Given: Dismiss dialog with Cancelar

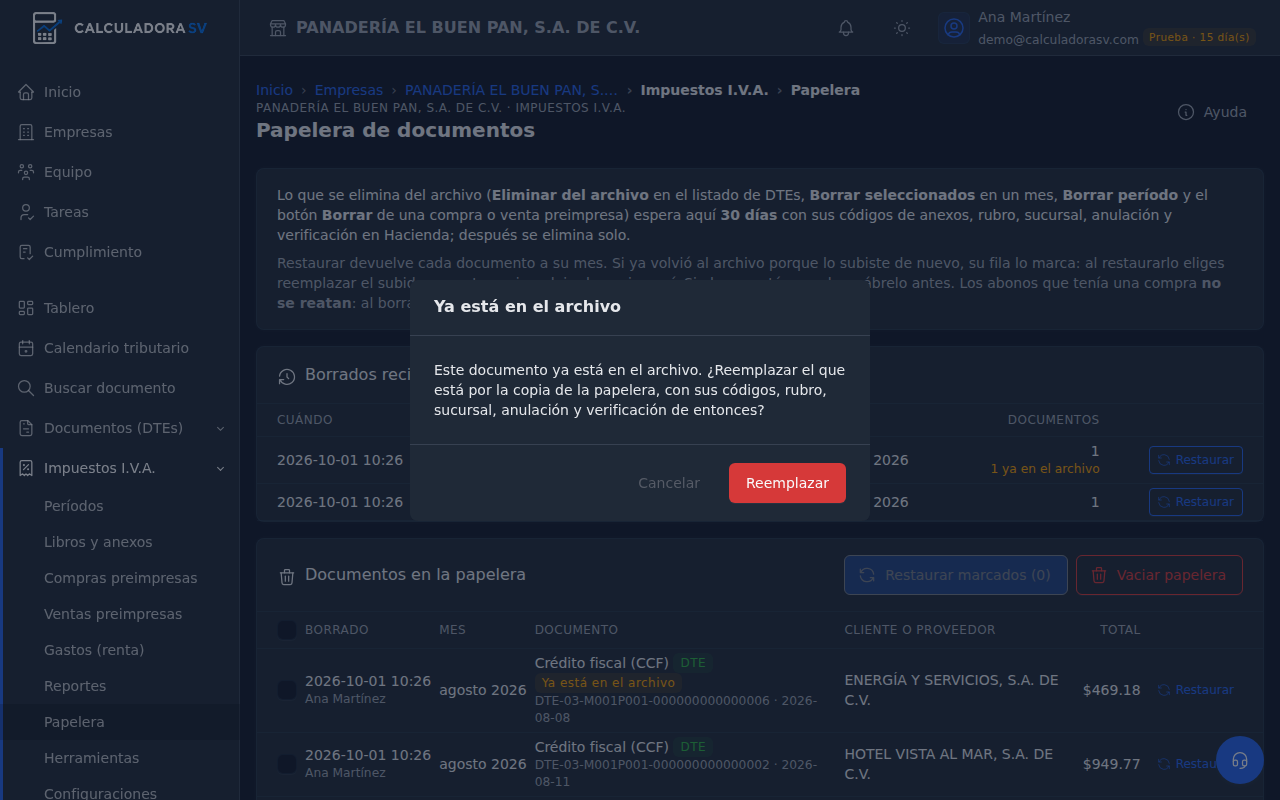Looking at the screenshot, I should [x=669, y=483].
